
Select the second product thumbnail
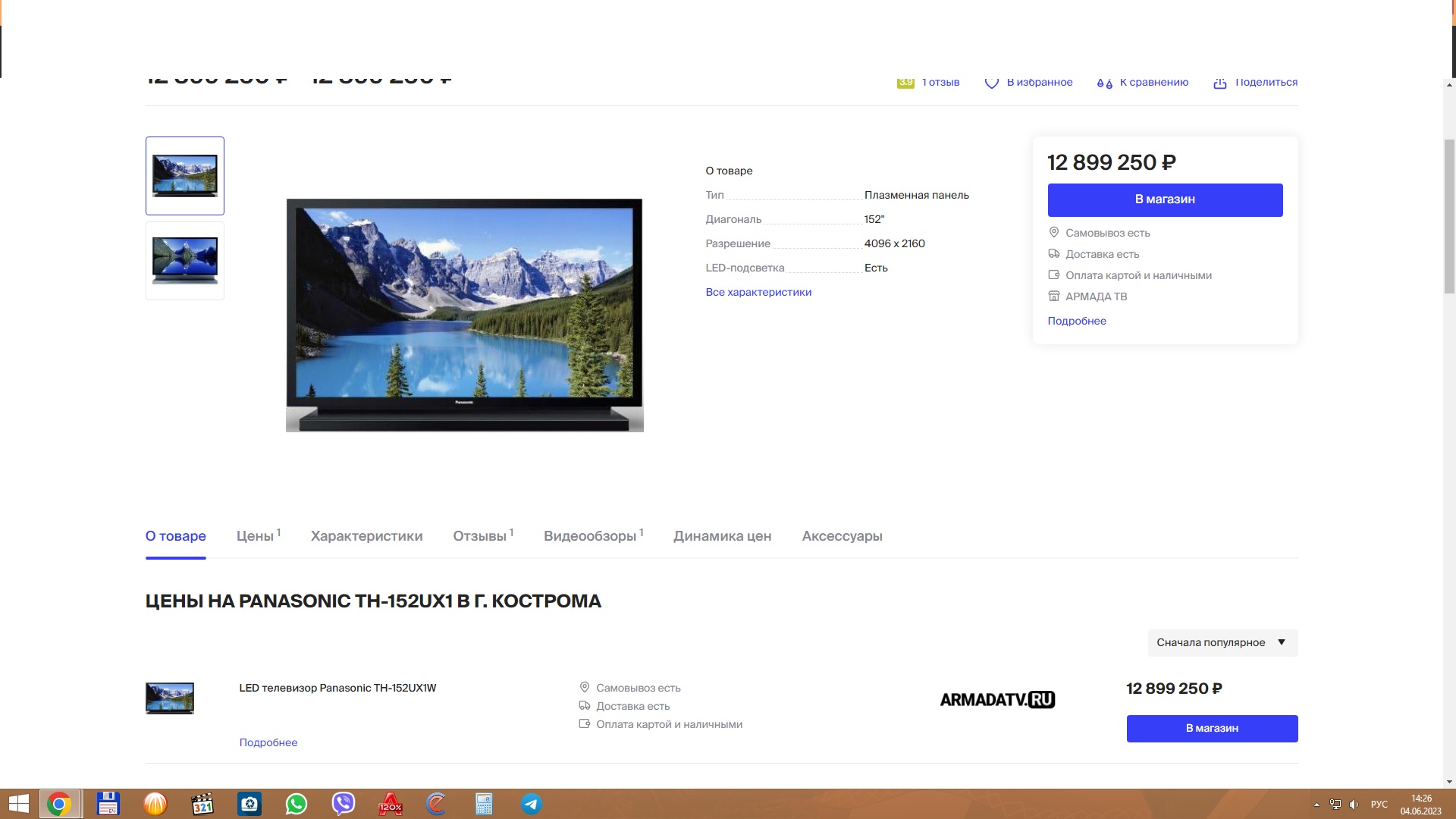[x=185, y=261]
